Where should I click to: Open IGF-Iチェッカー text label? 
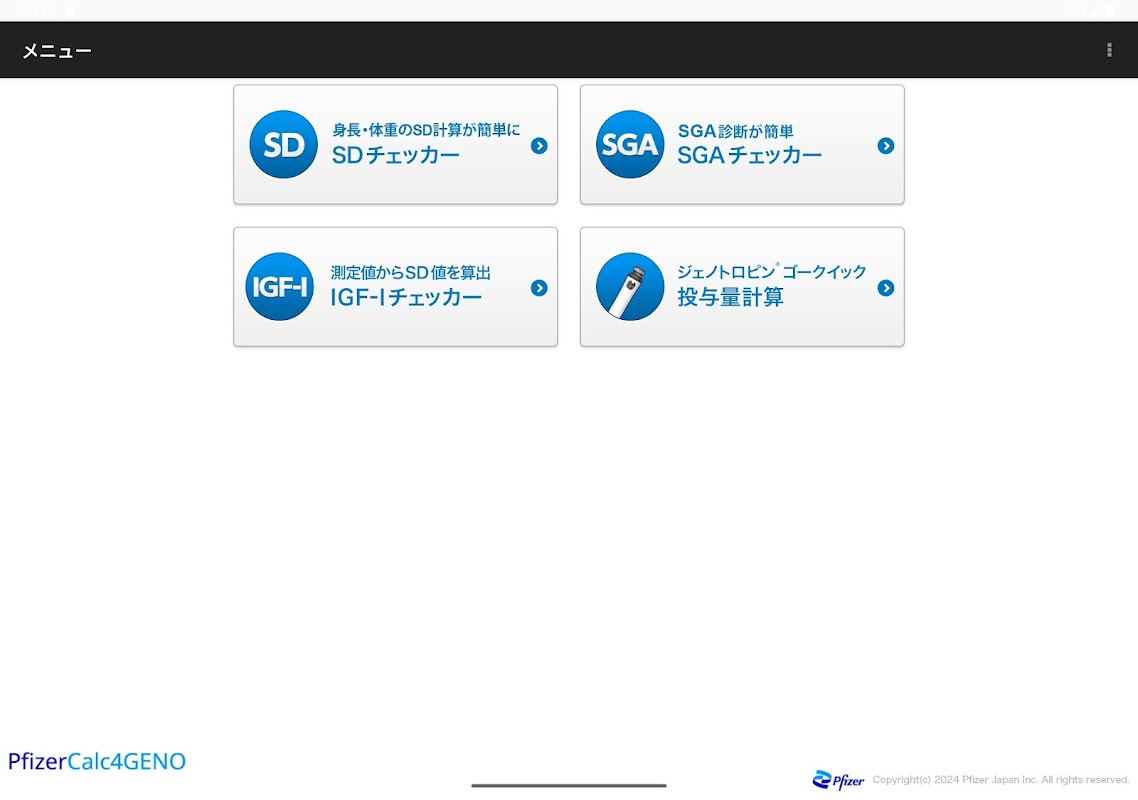(x=406, y=297)
